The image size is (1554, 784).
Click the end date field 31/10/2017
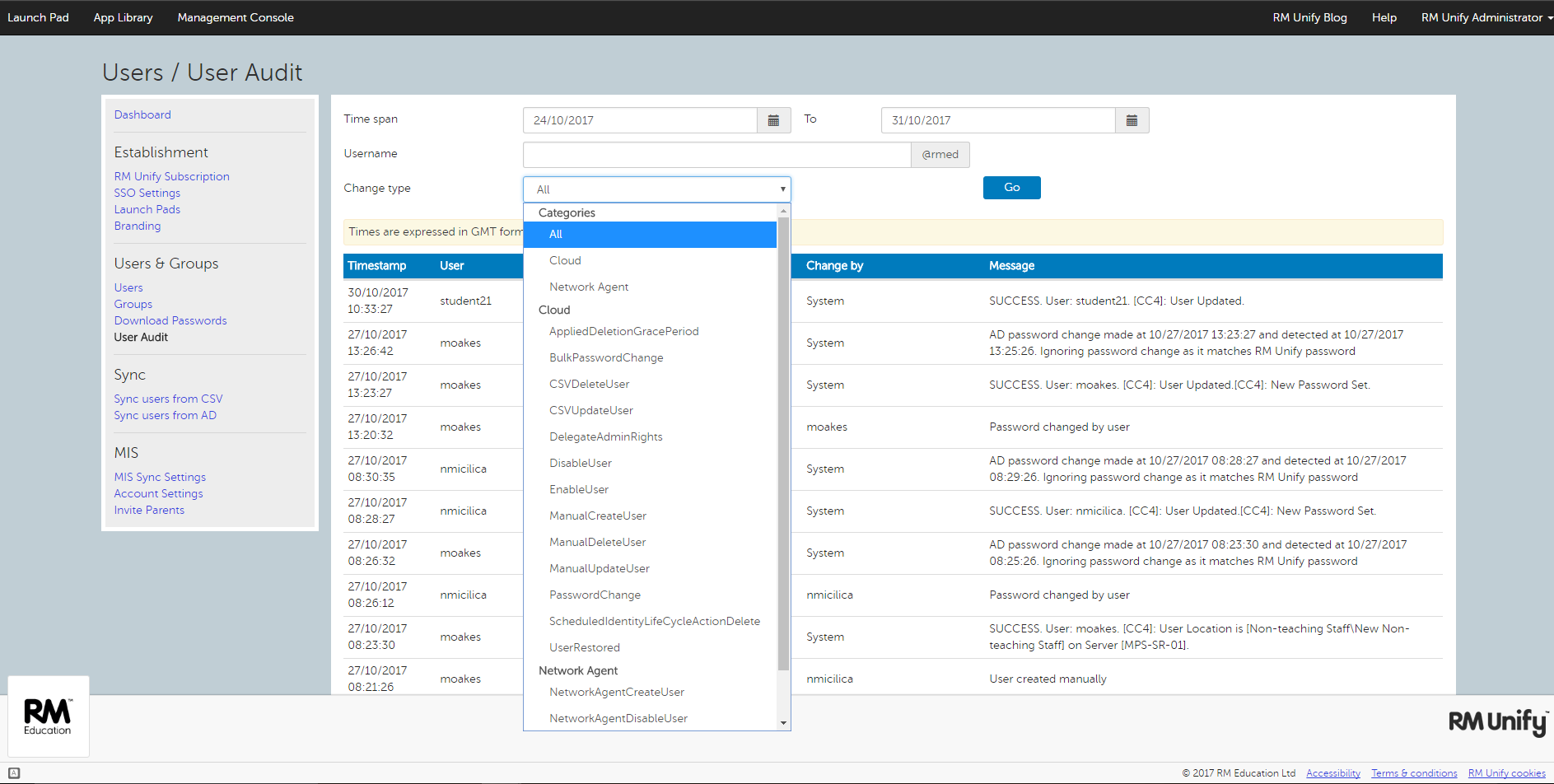click(998, 120)
